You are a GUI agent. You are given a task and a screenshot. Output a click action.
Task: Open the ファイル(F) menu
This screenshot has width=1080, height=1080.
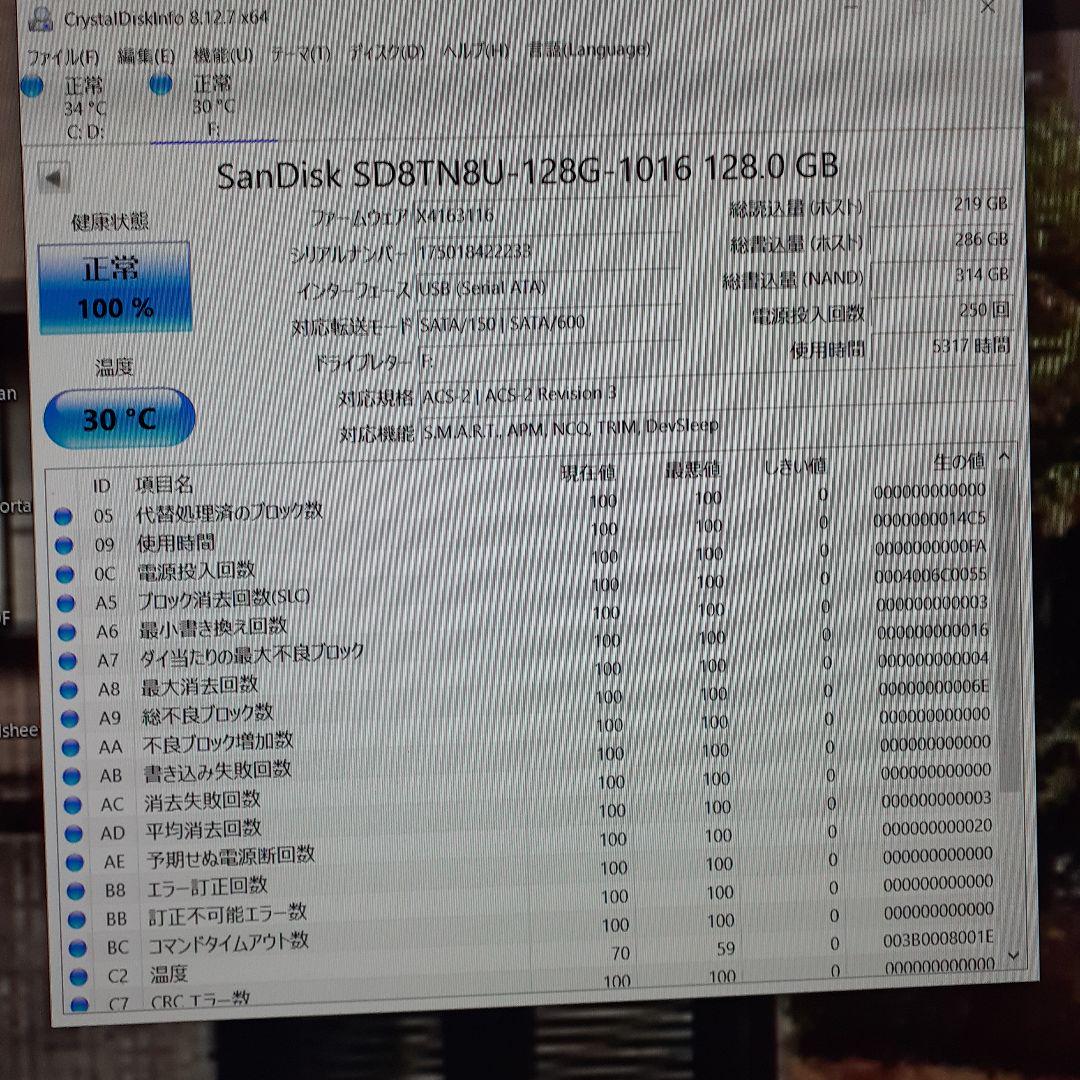click(x=63, y=56)
